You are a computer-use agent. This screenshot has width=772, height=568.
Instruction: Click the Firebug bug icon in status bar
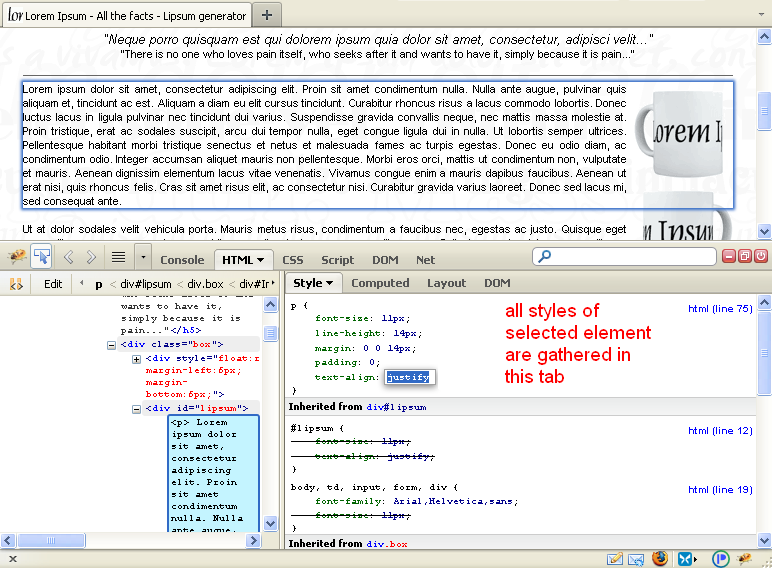744,559
